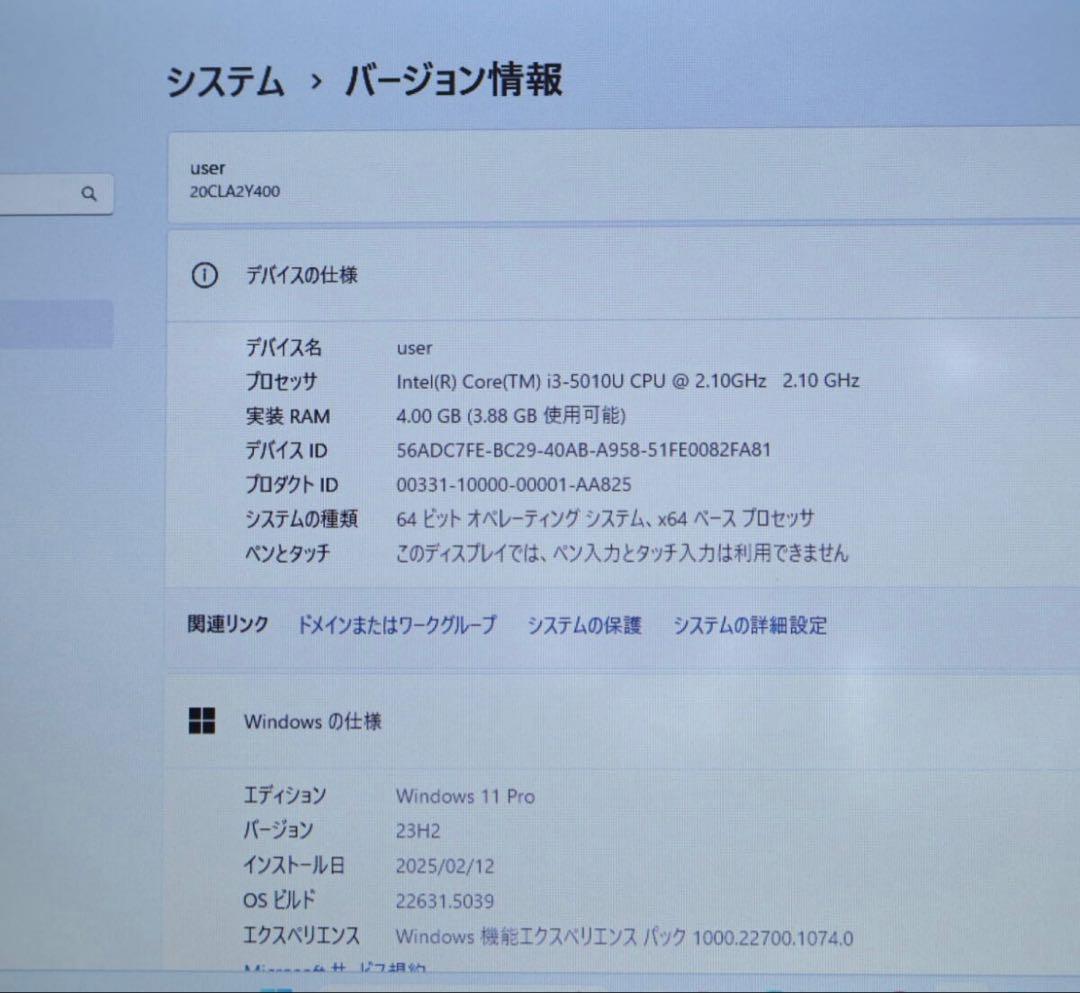This screenshot has width=1080, height=993.
Task: Select the highlighted item in the left sidebar
Action: (x=55, y=324)
